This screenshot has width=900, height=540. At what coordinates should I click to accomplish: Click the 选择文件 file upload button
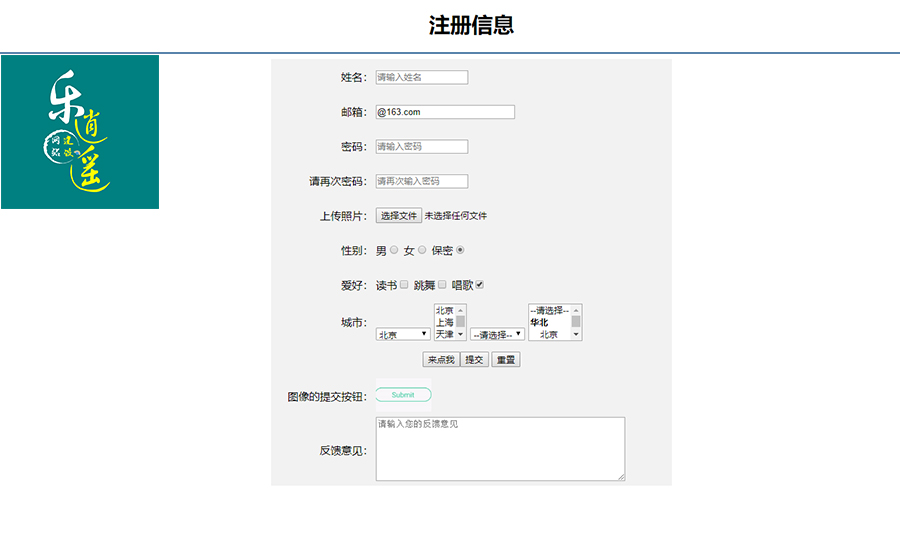tap(399, 216)
